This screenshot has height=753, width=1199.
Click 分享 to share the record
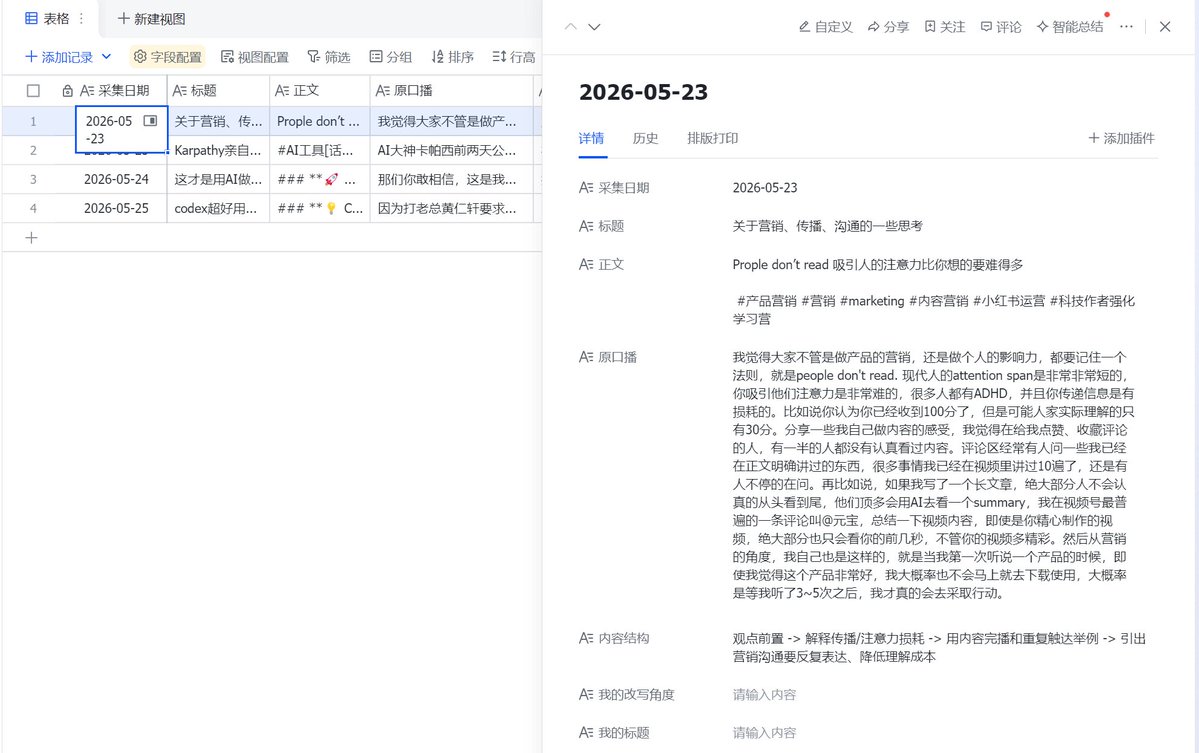(888, 27)
